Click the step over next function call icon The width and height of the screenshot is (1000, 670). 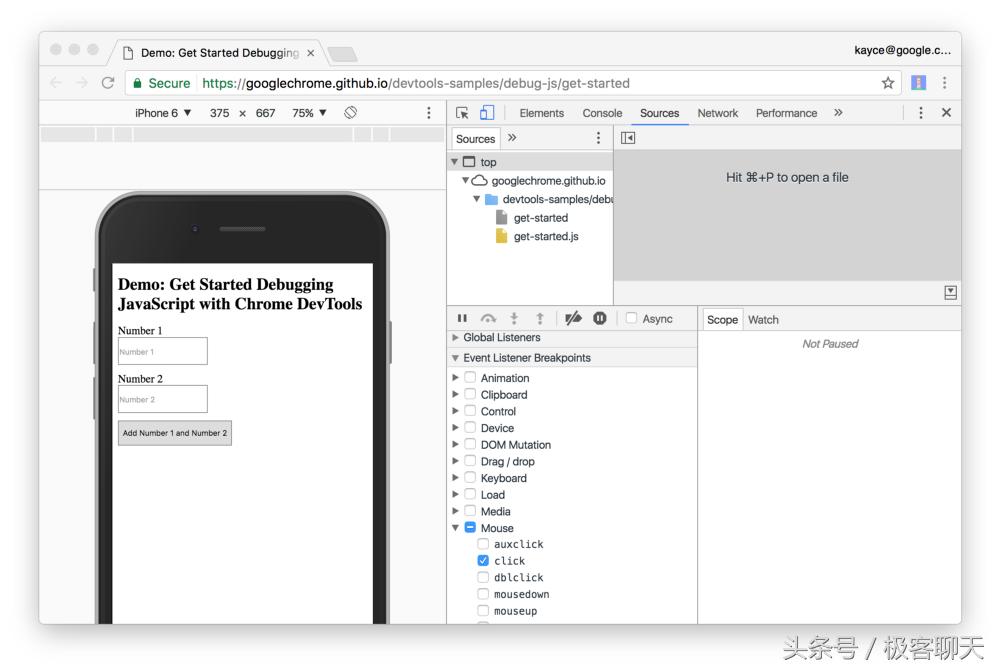pos(488,318)
